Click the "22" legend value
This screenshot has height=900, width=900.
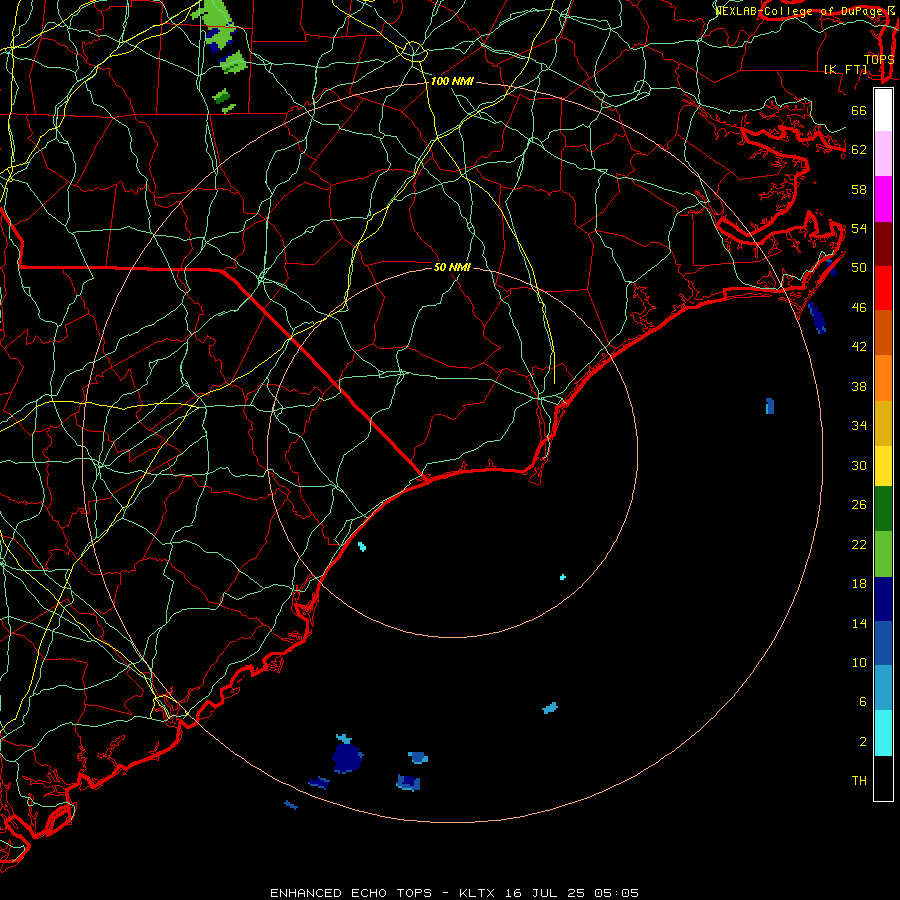(859, 544)
